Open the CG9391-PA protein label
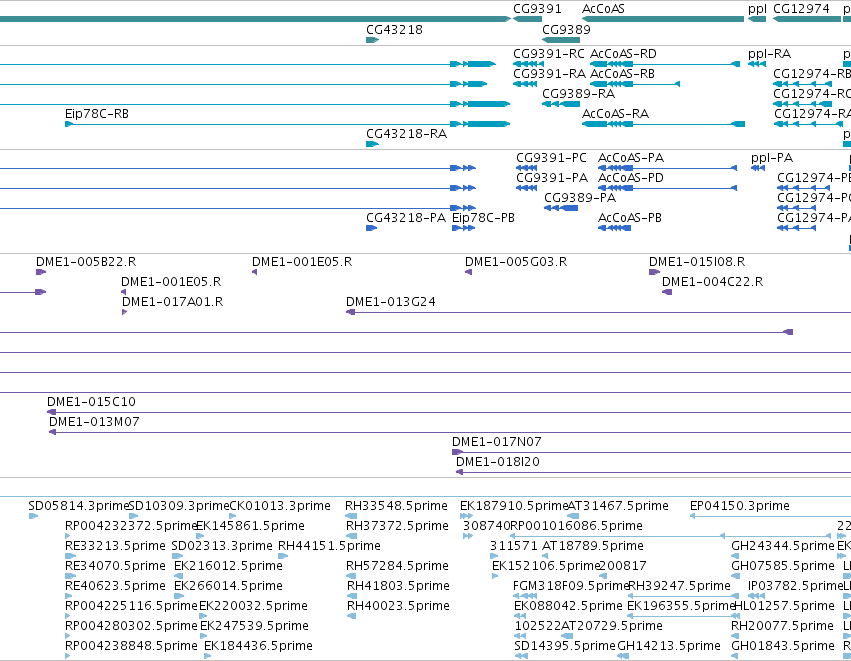Screen dimensions: 851x661 click(x=551, y=177)
